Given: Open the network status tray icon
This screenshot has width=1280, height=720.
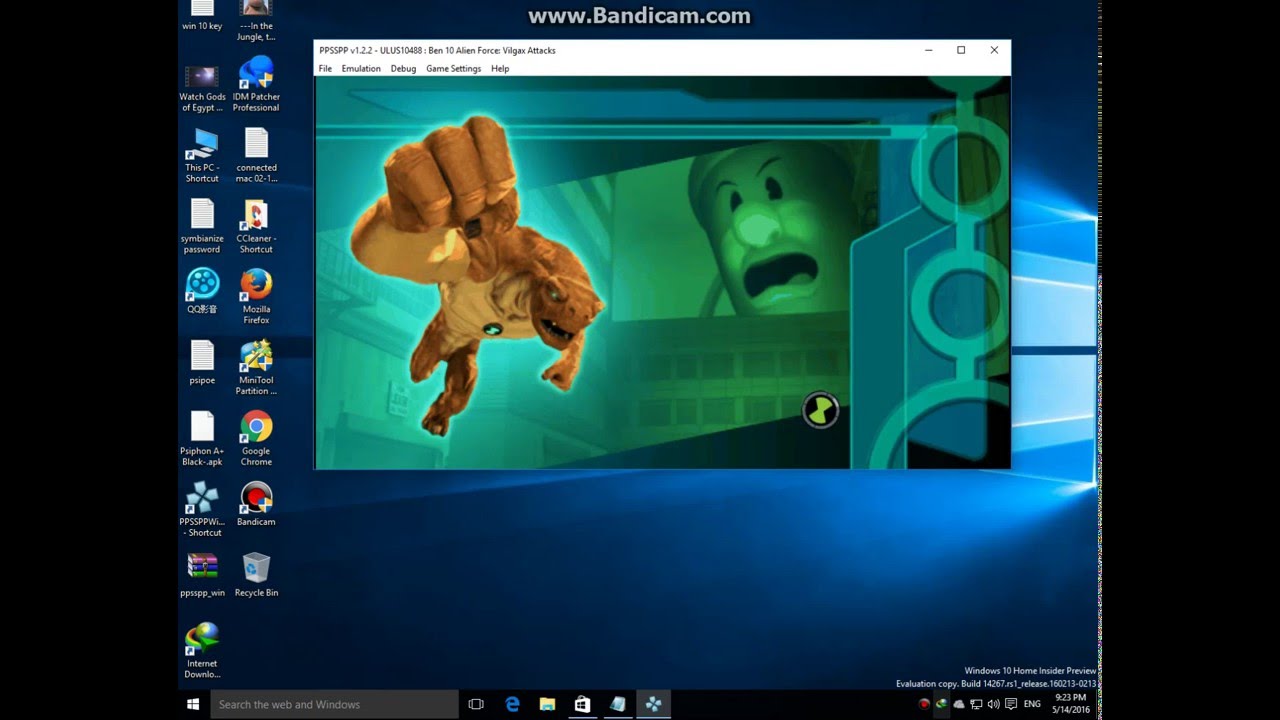Looking at the screenshot, I should [x=976, y=704].
